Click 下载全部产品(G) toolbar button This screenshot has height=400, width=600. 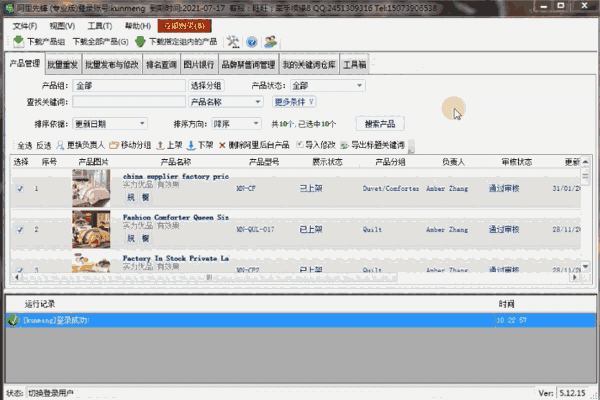[x=101, y=42]
